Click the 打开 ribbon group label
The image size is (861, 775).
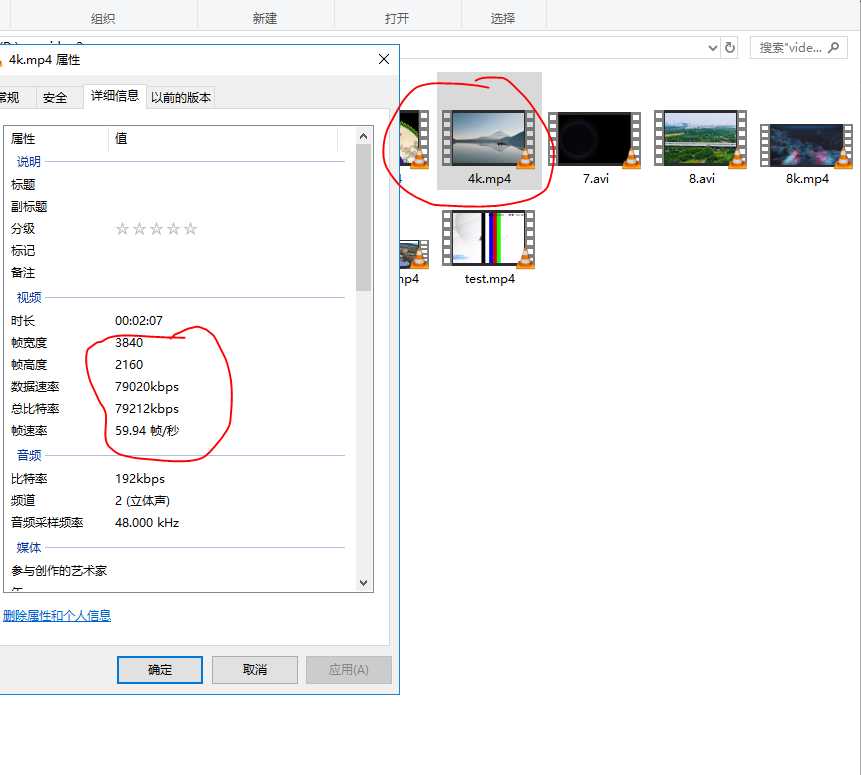[x=396, y=19]
